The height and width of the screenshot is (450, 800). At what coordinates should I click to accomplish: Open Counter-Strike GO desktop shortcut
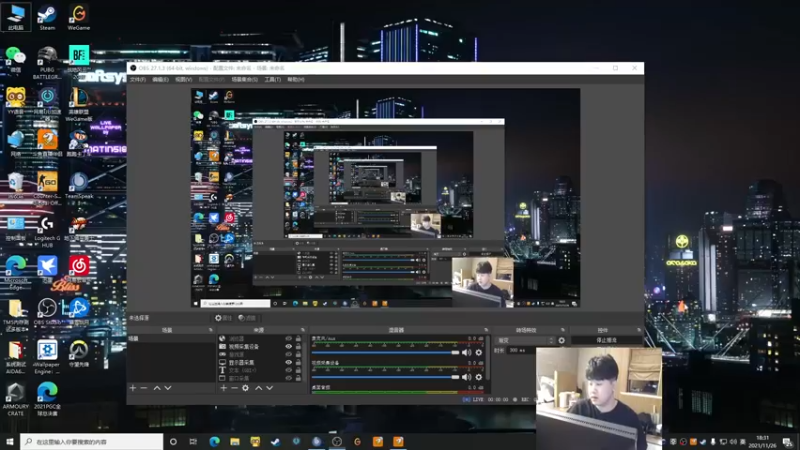[47, 188]
